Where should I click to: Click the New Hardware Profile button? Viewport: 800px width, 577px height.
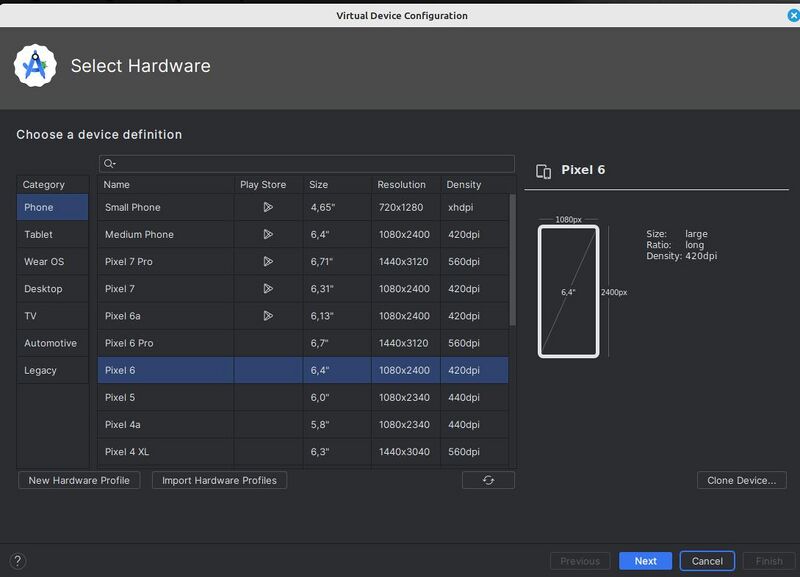tap(79, 480)
